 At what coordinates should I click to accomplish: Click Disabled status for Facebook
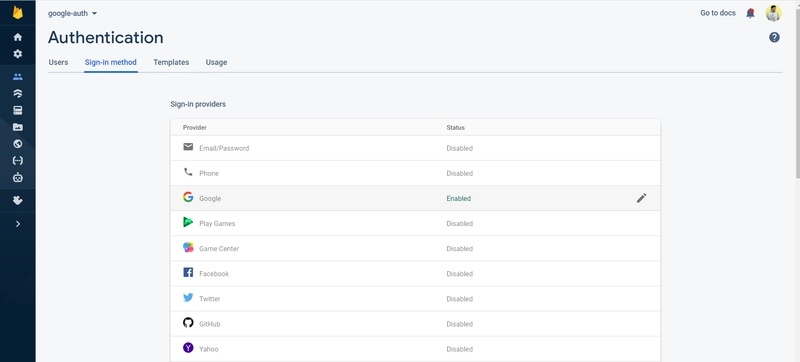point(460,274)
